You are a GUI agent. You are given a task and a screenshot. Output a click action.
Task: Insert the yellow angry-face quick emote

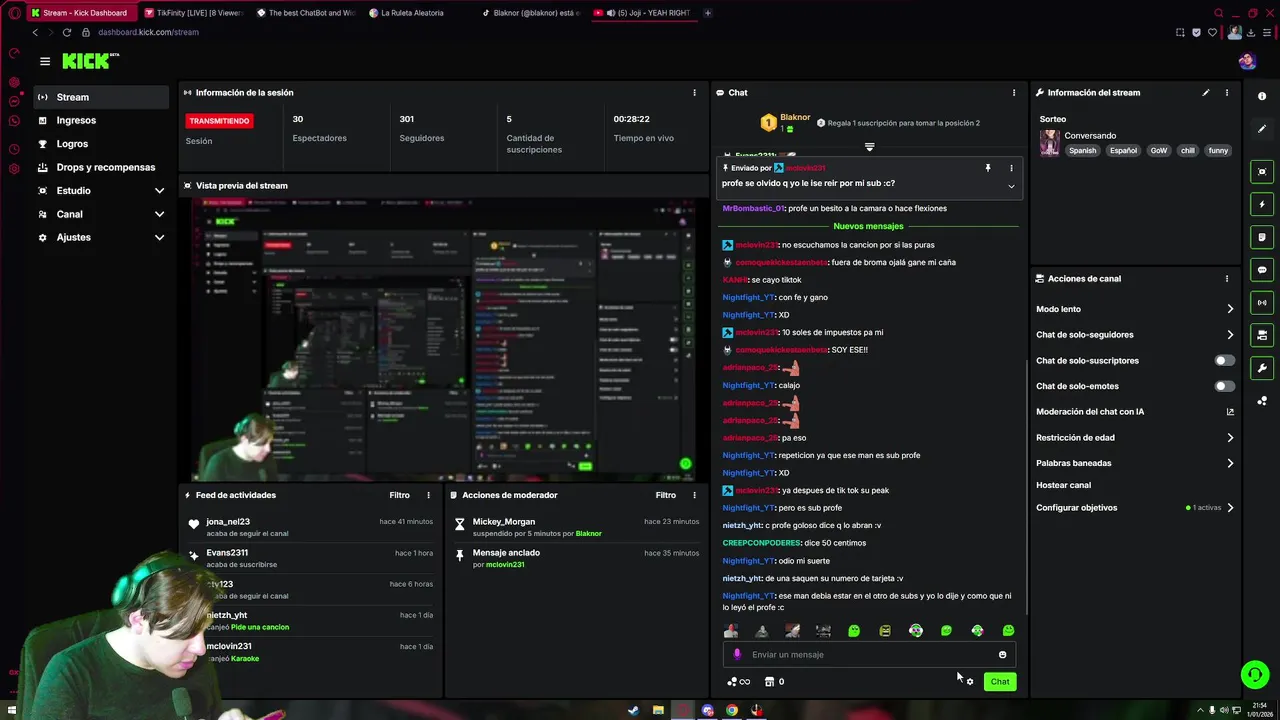(x=885, y=631)
